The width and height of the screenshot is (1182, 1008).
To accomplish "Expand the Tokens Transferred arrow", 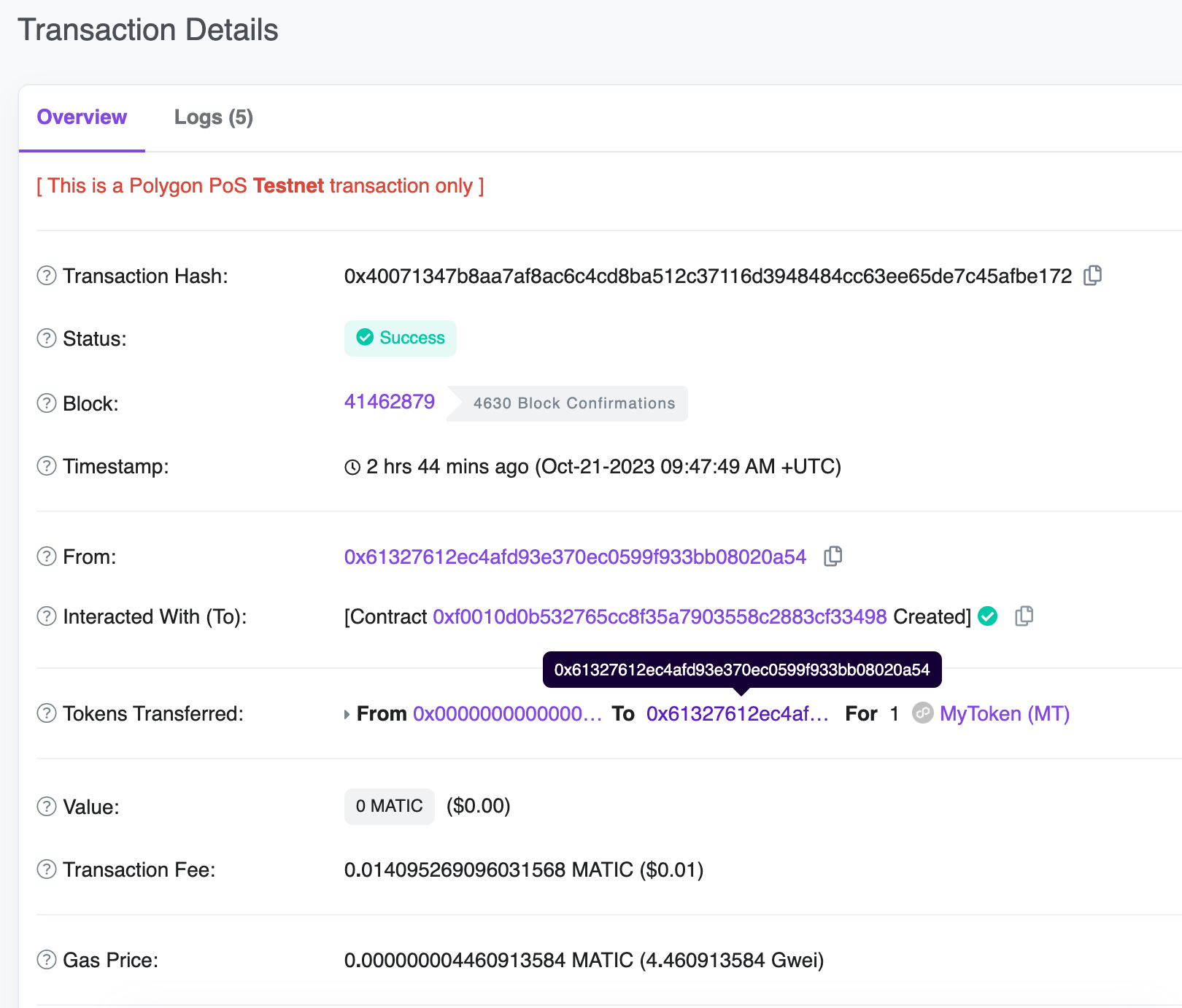I will click(347, 714).
